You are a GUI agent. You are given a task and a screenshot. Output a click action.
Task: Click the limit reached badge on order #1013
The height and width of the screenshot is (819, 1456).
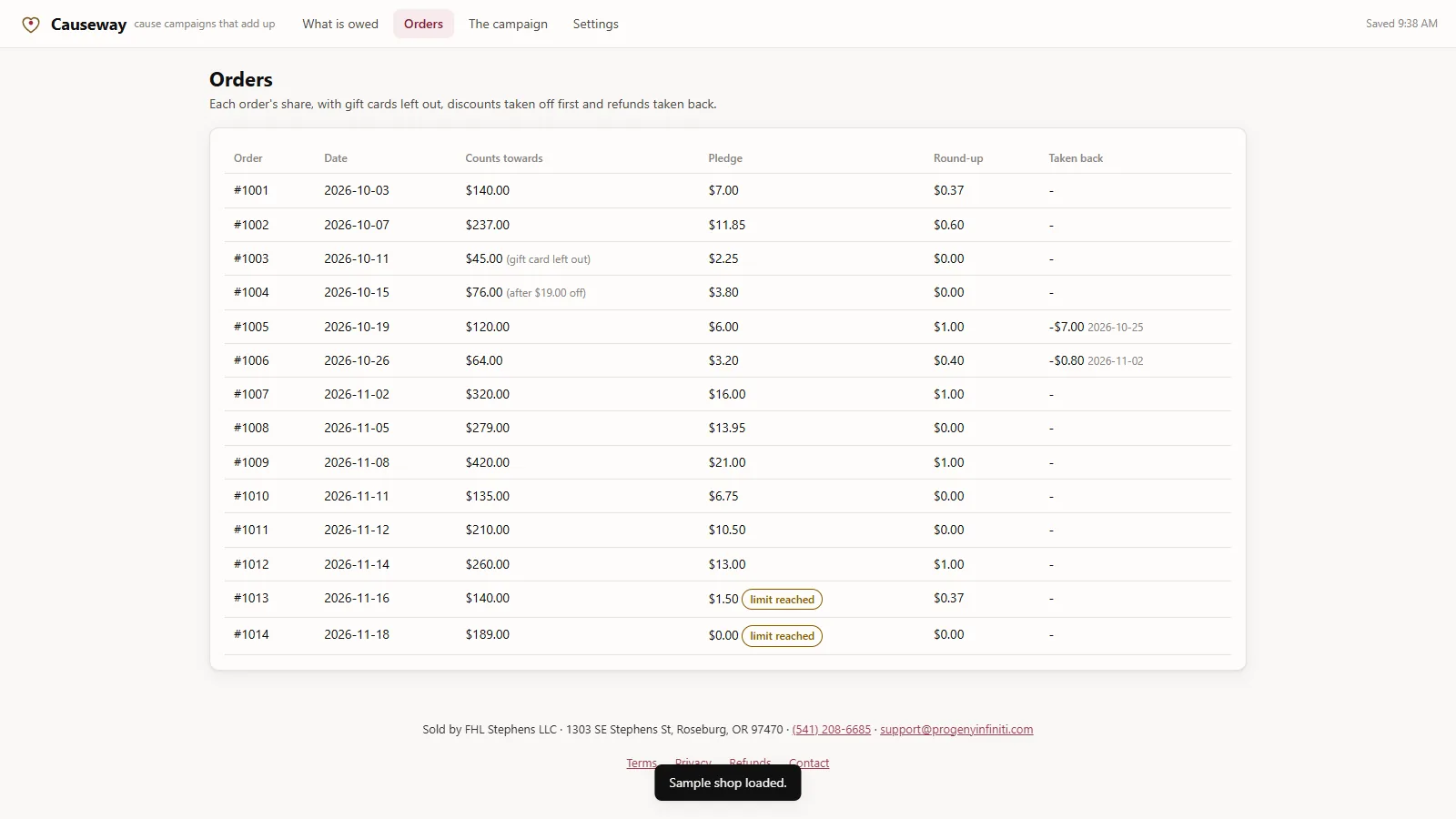[x=782, y=599]
